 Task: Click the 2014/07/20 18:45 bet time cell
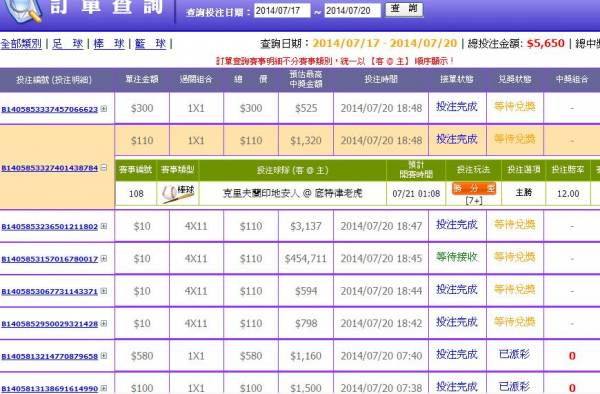[381, 259]
